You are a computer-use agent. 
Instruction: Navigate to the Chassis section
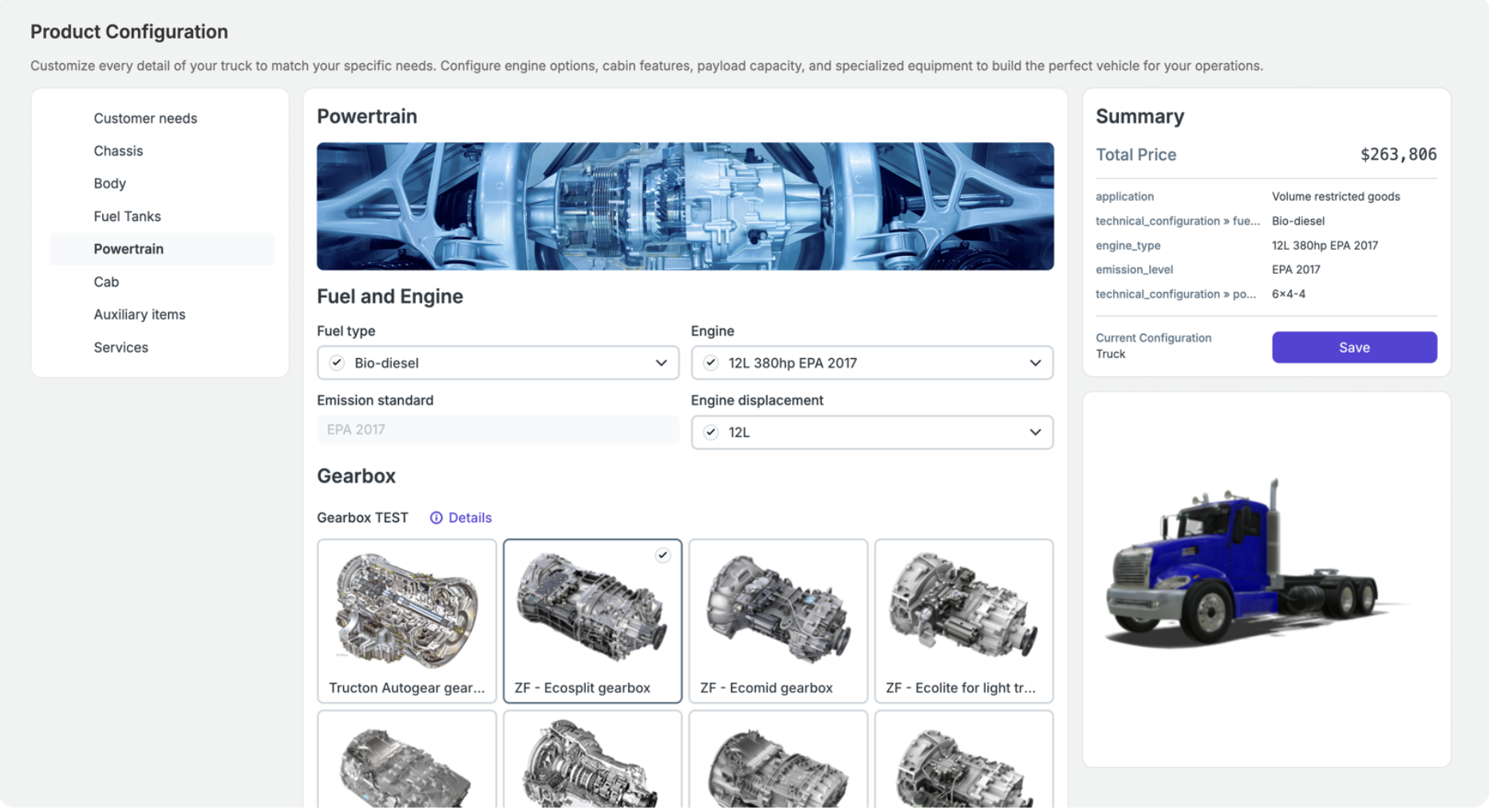click(118, 151)
